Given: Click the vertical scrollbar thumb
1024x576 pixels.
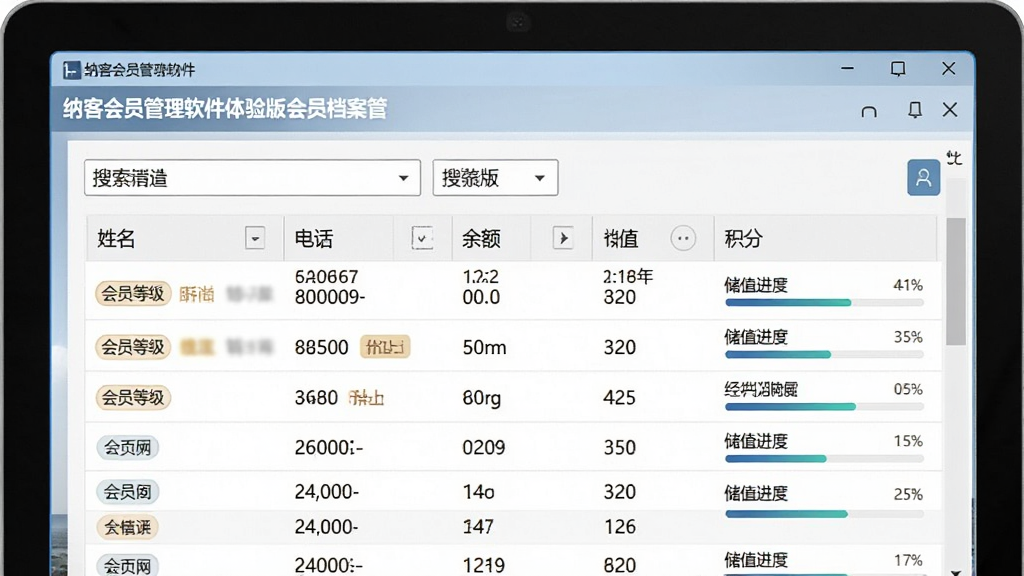Looking at the screenshot, I should [x=956, y=281].
